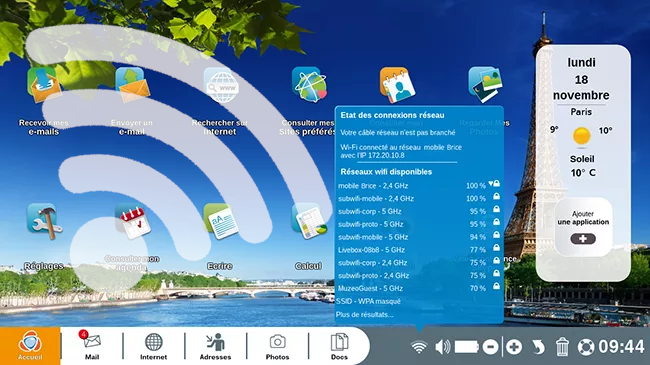The width and height of the screenshot is (650, 365).
Task: Open Photos in the bottom bar
Action: click(277, 346)
